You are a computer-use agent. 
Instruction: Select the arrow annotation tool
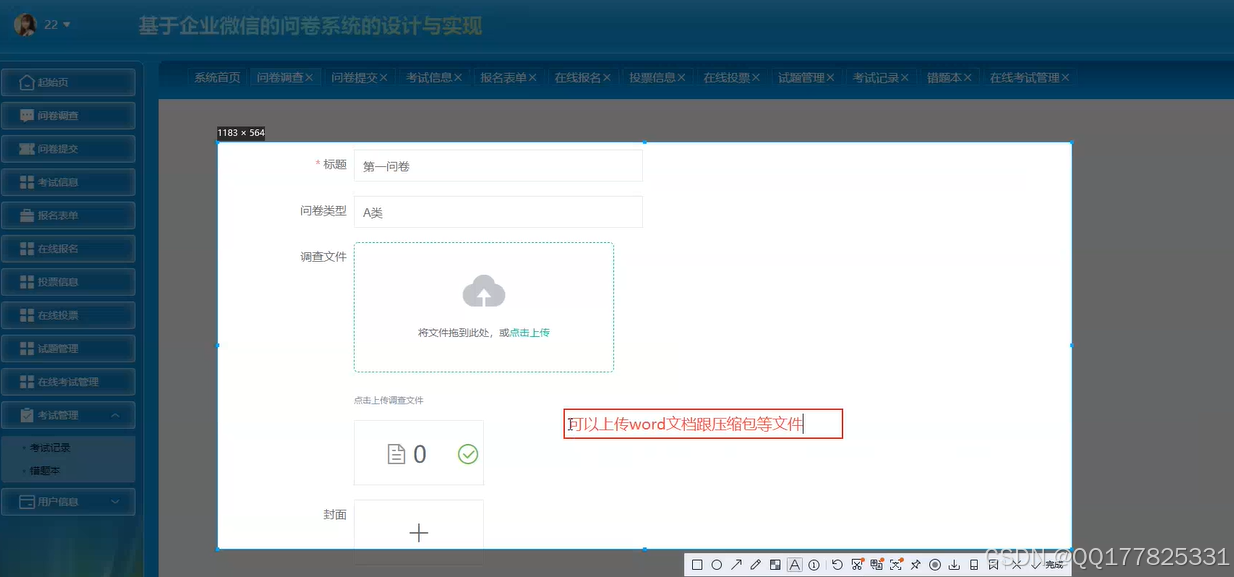[737, 564]
